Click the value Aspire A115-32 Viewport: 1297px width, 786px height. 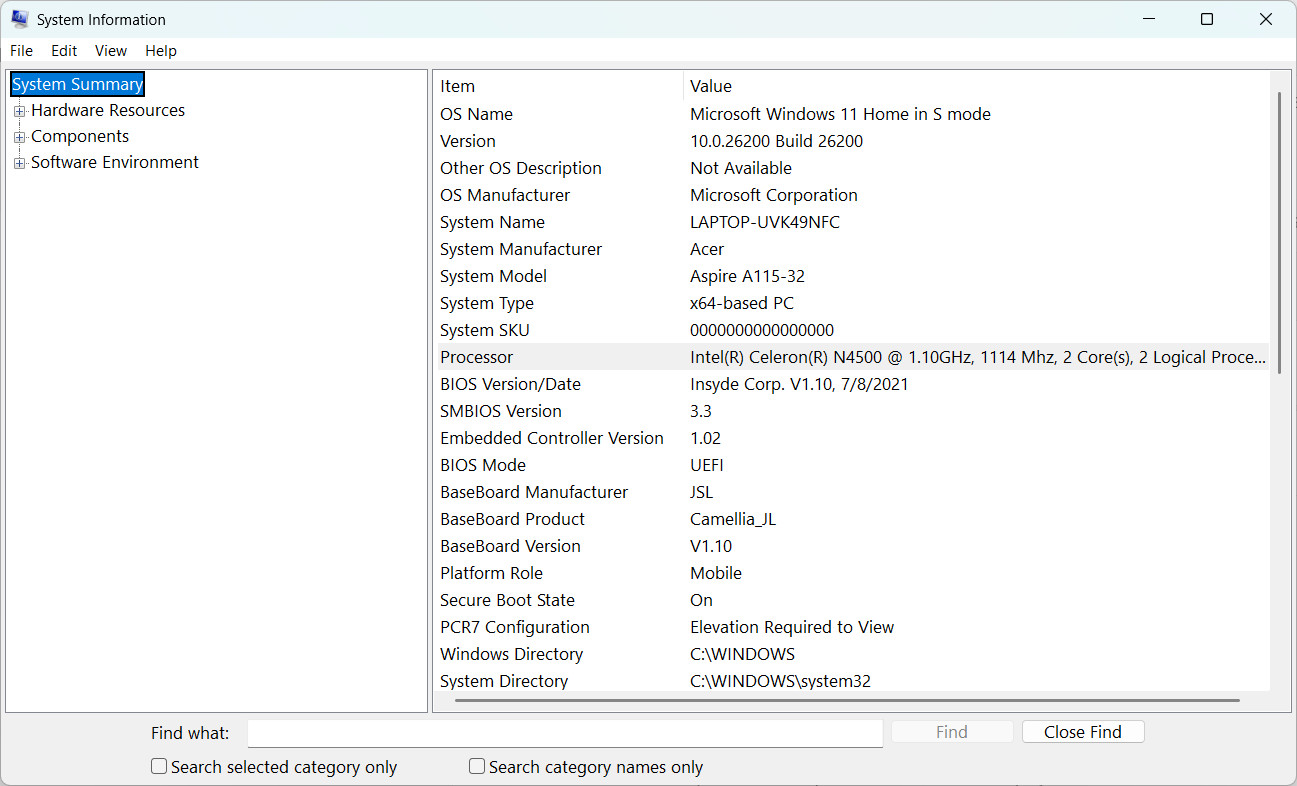tap(747, 276)
